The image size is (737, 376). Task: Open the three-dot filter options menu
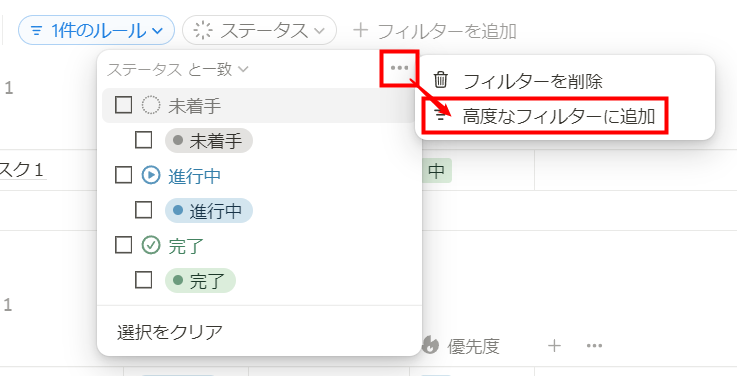point(399,68)
